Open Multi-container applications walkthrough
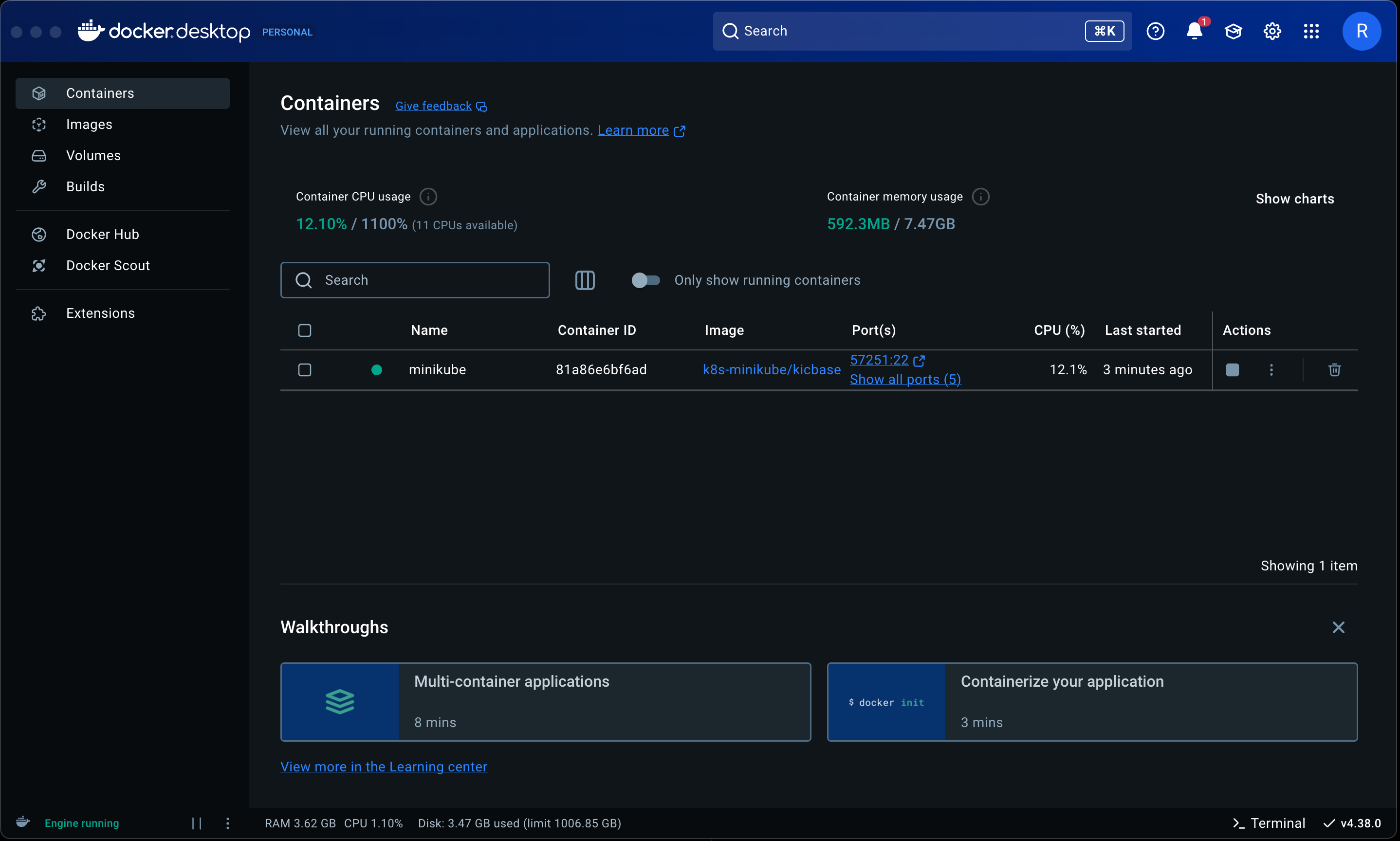 click(x=545, y=702)
